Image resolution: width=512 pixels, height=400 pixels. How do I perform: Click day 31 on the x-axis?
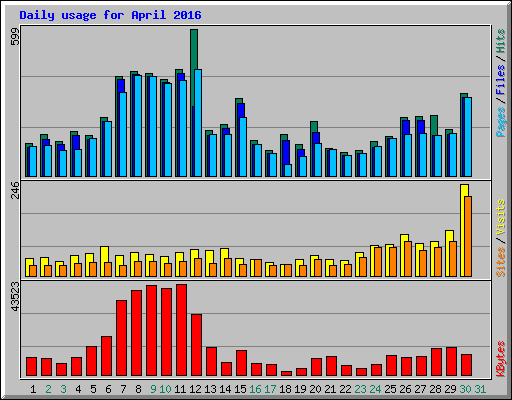click(x=480, y=389)
